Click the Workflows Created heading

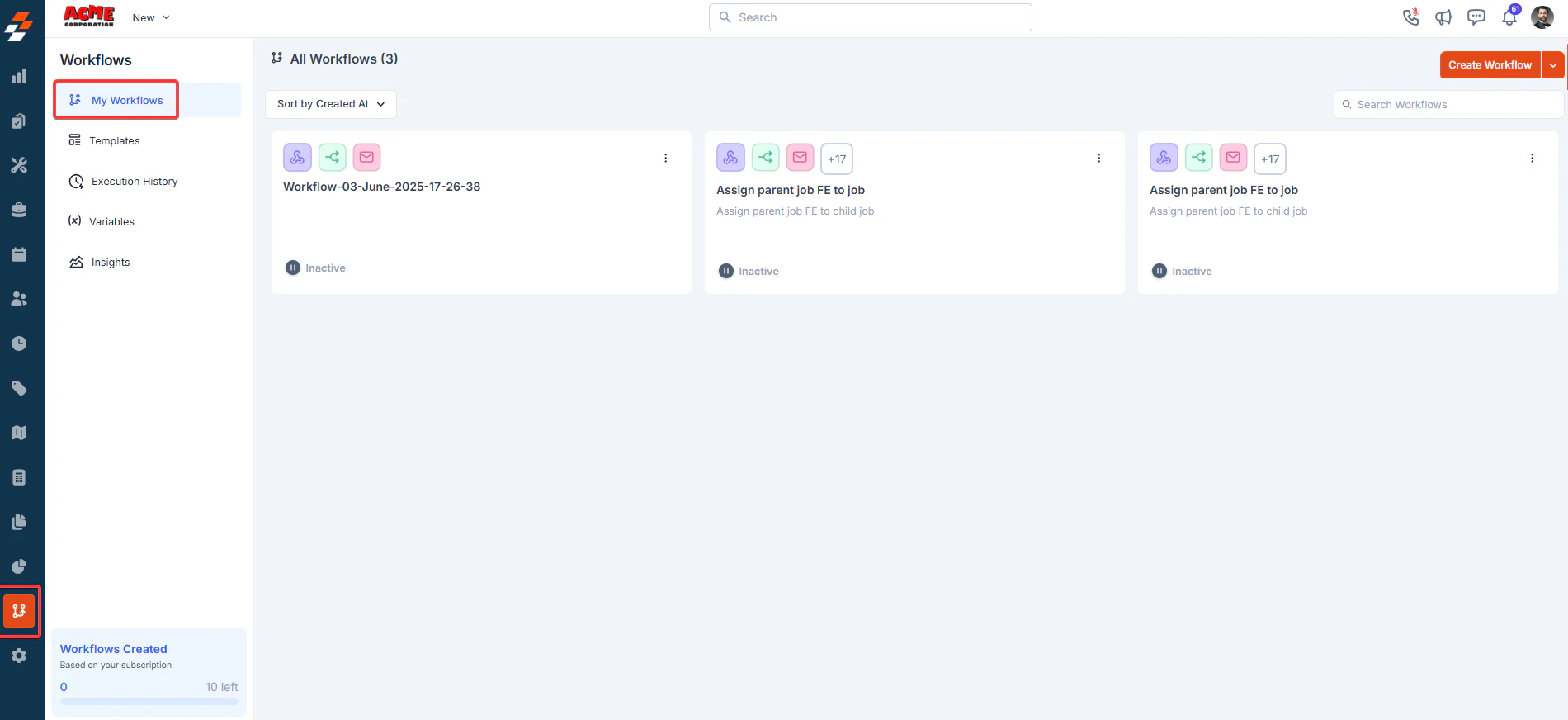click(114, 649)
